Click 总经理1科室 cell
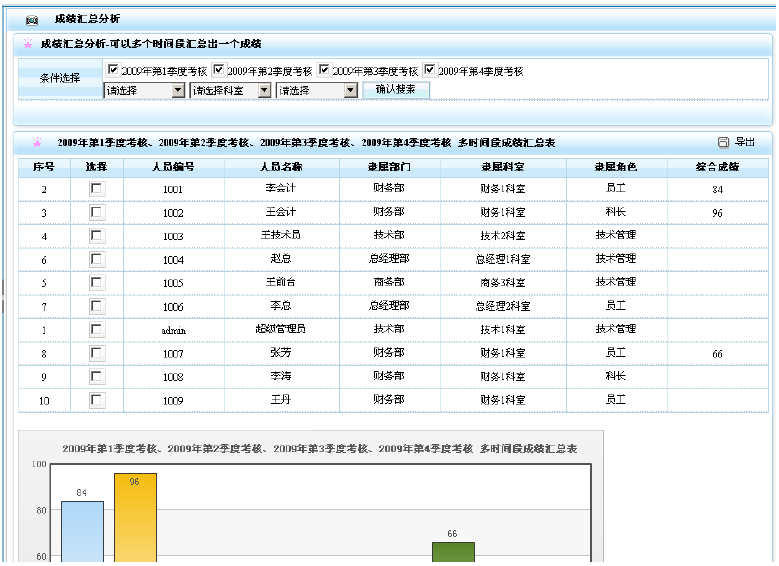The image size is (779, 566). click(503, 259)
